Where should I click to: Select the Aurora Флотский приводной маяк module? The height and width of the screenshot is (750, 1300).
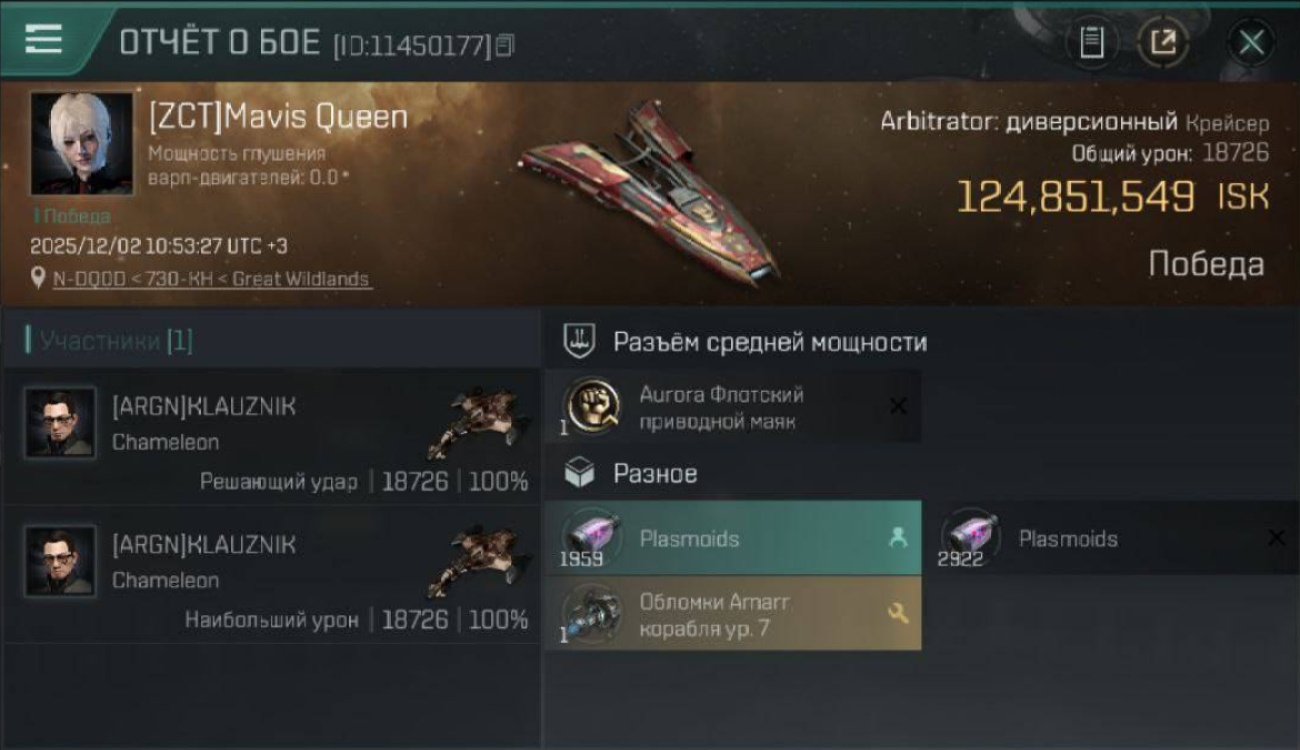[733, 407]
